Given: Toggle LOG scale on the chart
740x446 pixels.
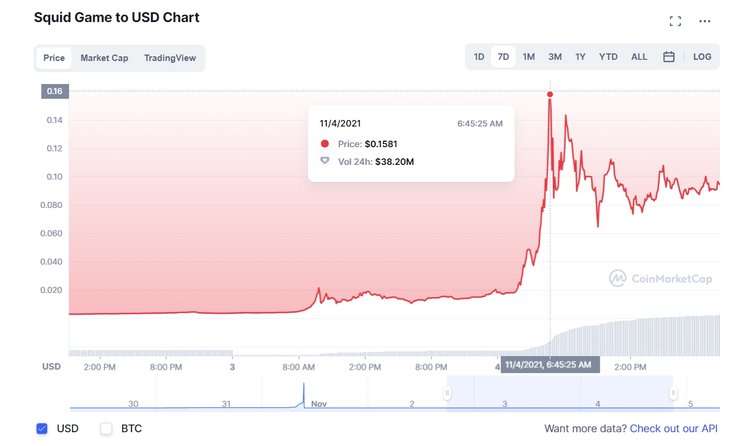Looking at the screenshot, I should click(702, 57).
